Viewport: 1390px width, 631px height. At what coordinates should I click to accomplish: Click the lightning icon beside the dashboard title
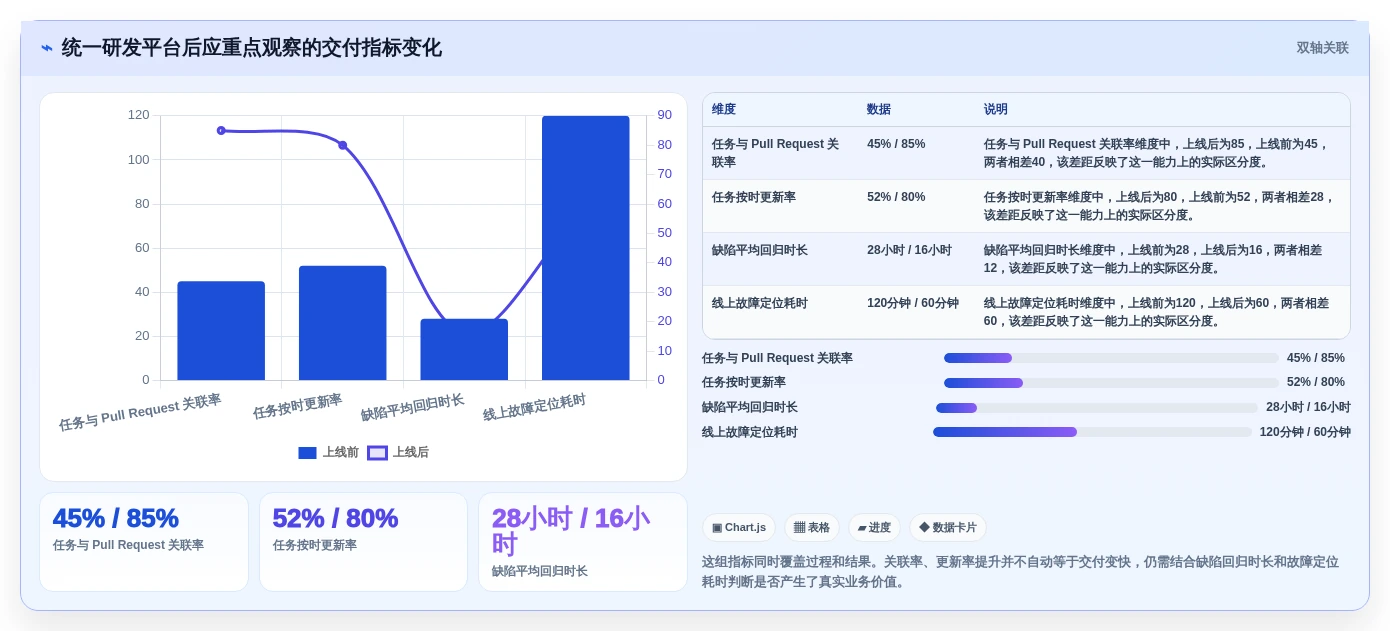pyautogui.click(x=47, y=48)
